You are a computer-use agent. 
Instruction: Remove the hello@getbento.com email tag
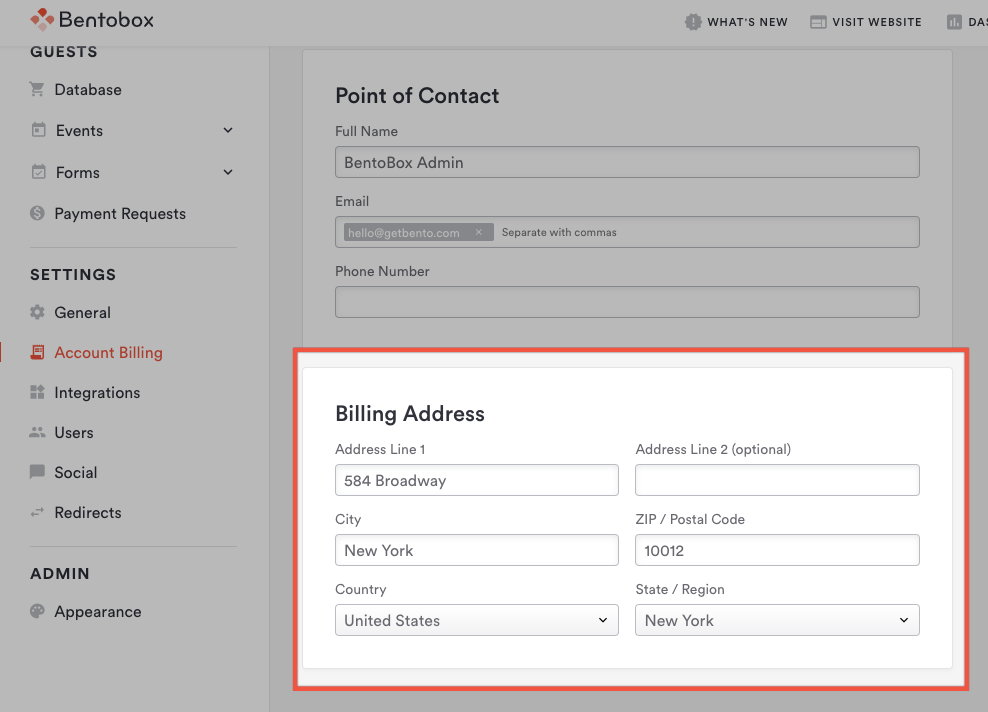click(479, 232)
